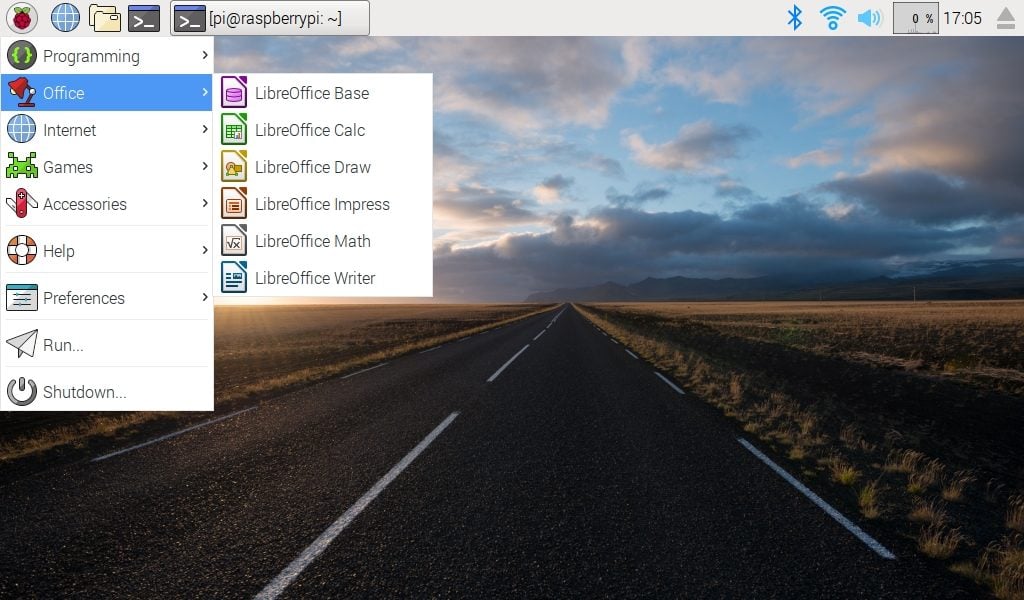1024x600 pixels.
Task: Click the Shutdown... option
Action: click(x=84, y=392)
